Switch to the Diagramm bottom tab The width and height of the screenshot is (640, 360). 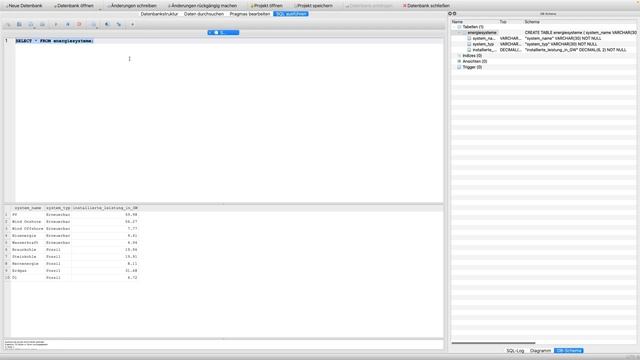(x=540, y=351)
